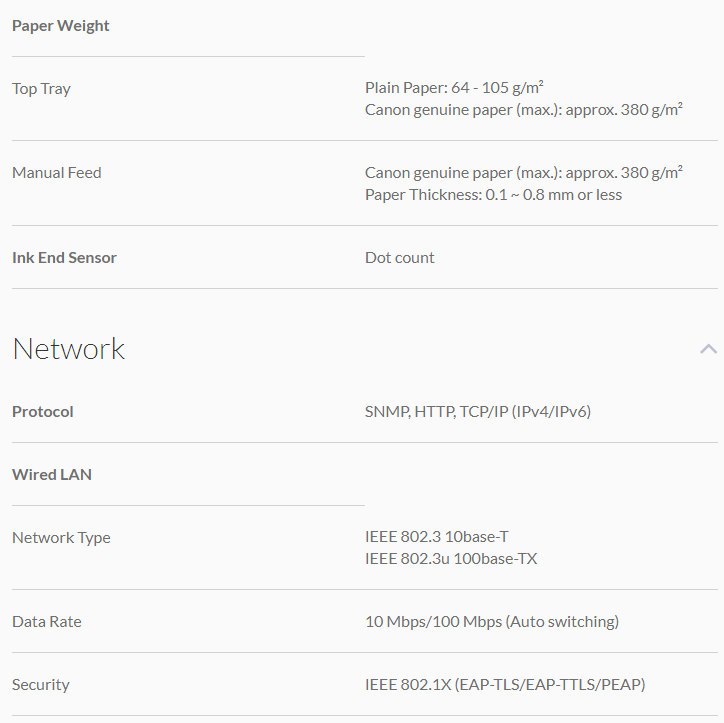724x723 pixels.
Task: Select the IEEE 802.1X EAP-TLS security value
Action: pyautogui.click(x=505, y=685)
